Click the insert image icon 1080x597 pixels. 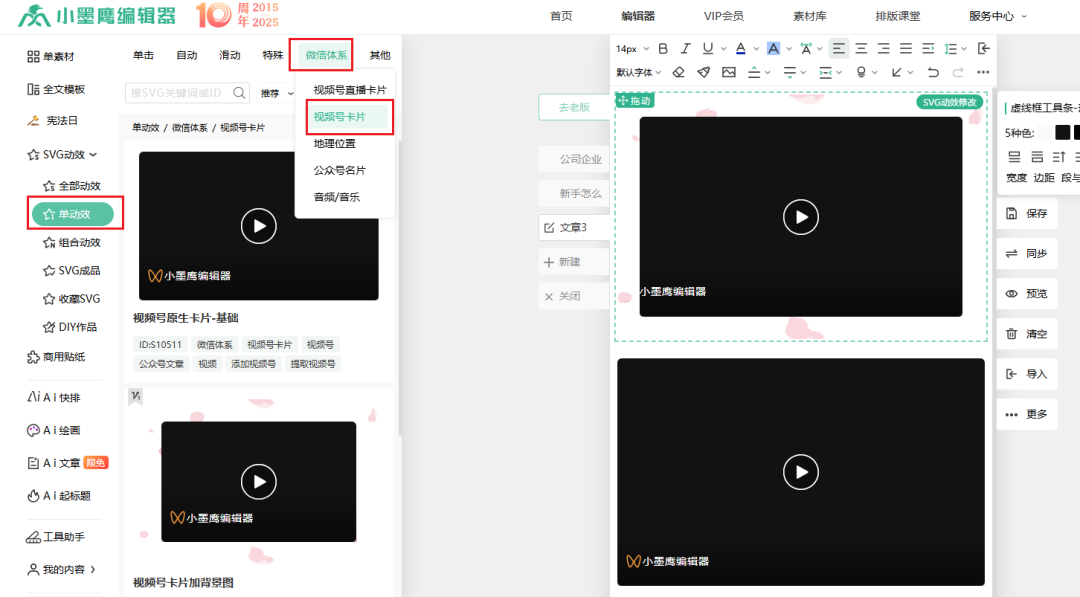pos(728,72)
